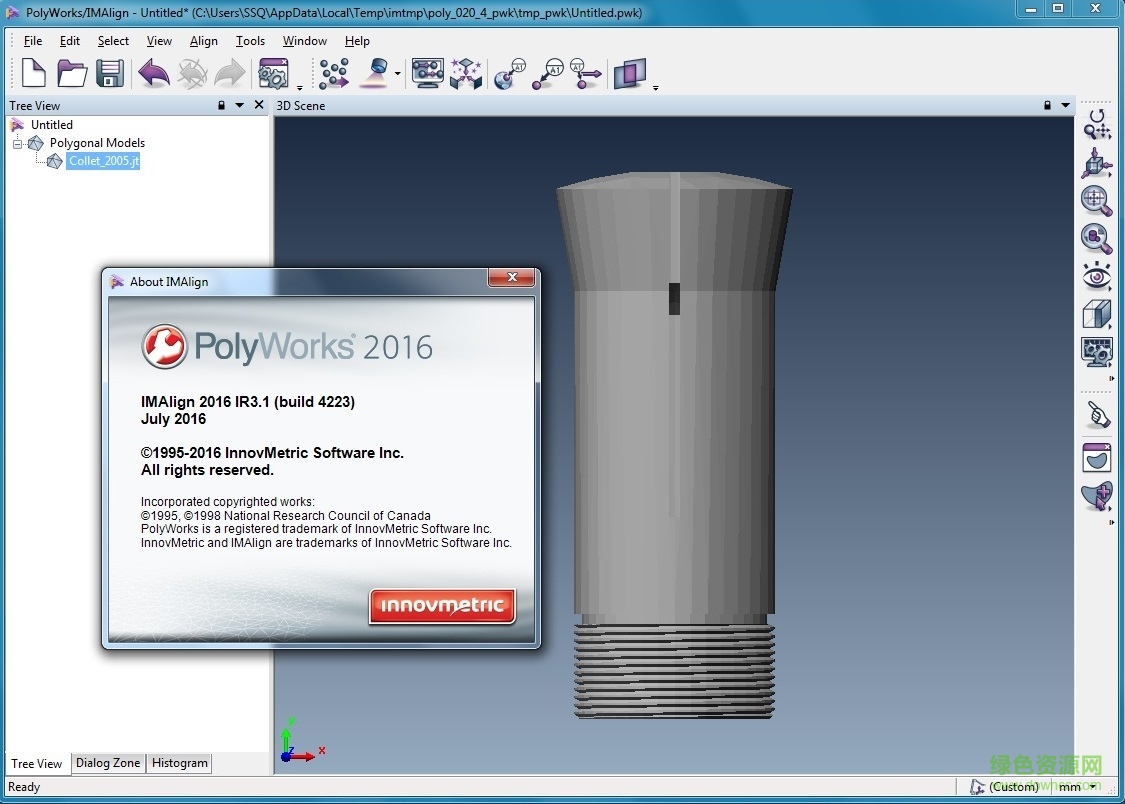Save the current project
Screen dimensions: 1125x804
point(110,73)
